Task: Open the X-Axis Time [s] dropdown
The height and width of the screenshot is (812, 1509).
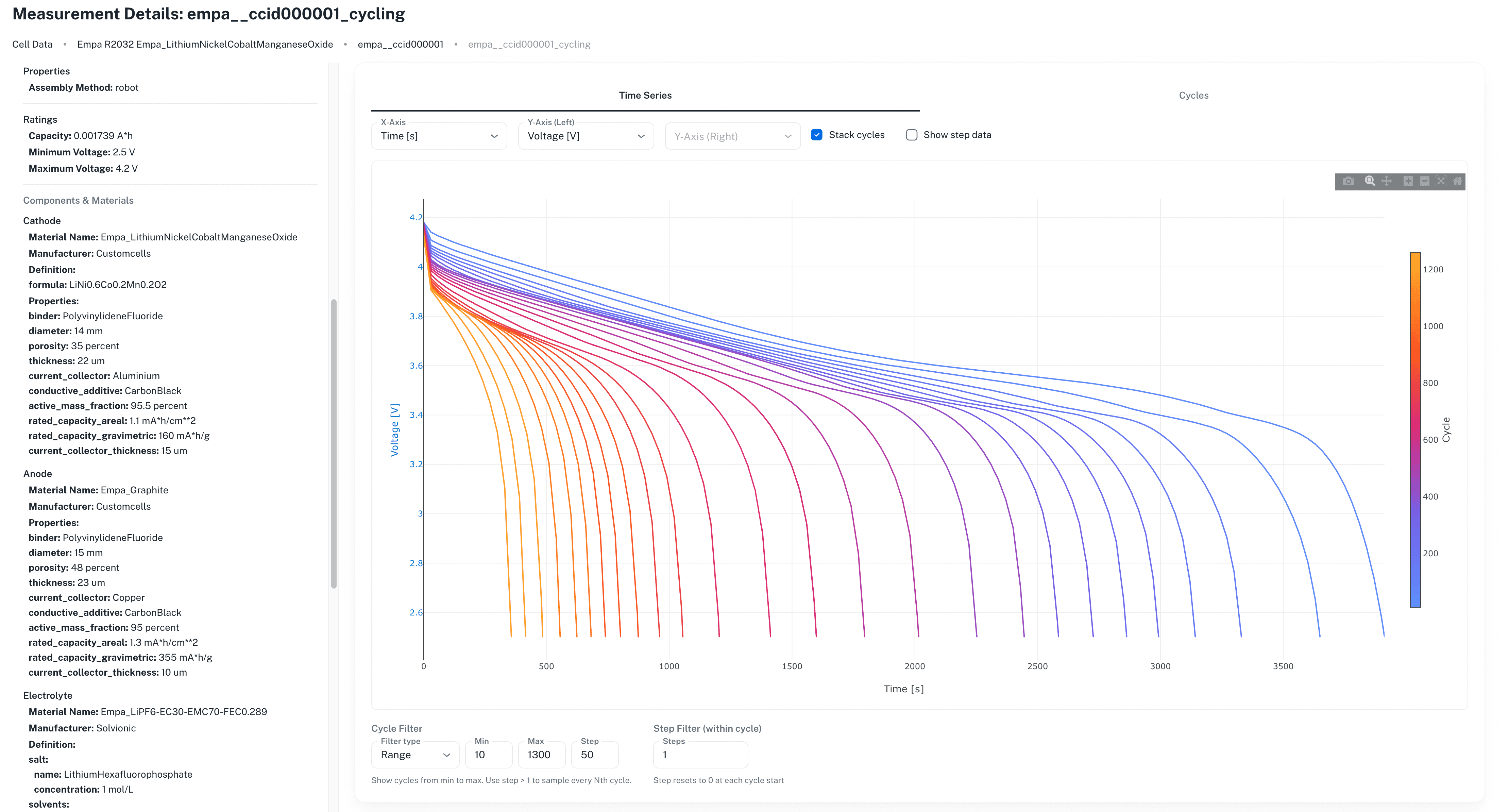Action: (x=439, y=136)
